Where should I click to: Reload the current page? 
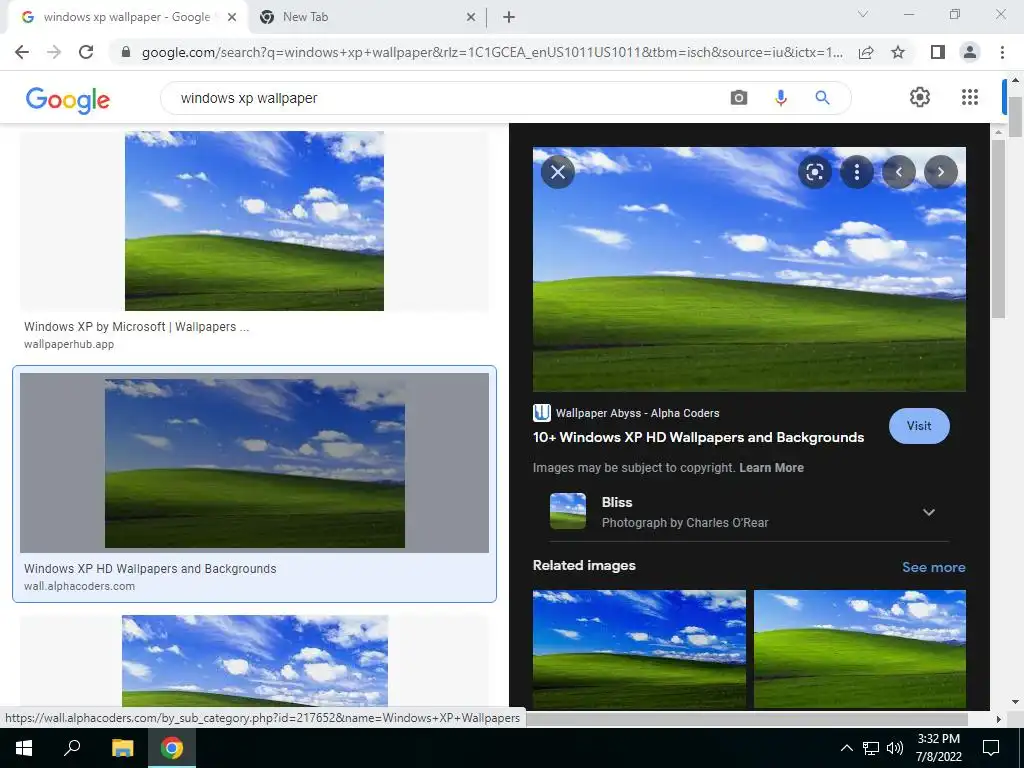point(86,52)
